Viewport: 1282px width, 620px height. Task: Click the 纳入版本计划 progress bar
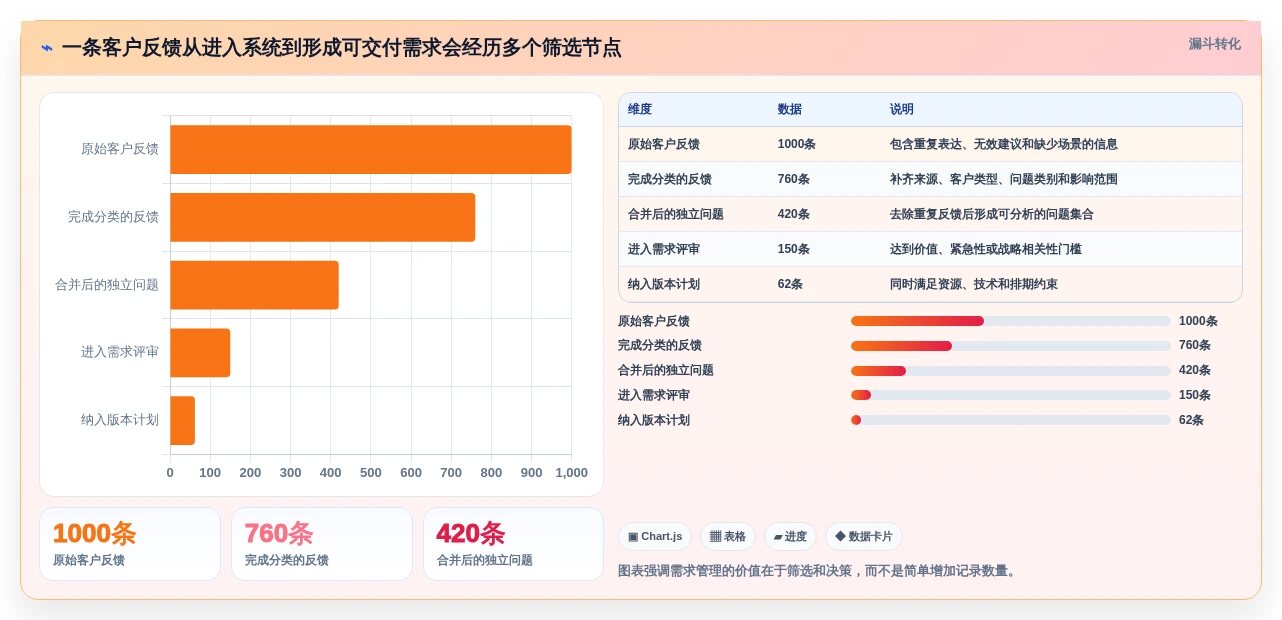[1010, 420]
